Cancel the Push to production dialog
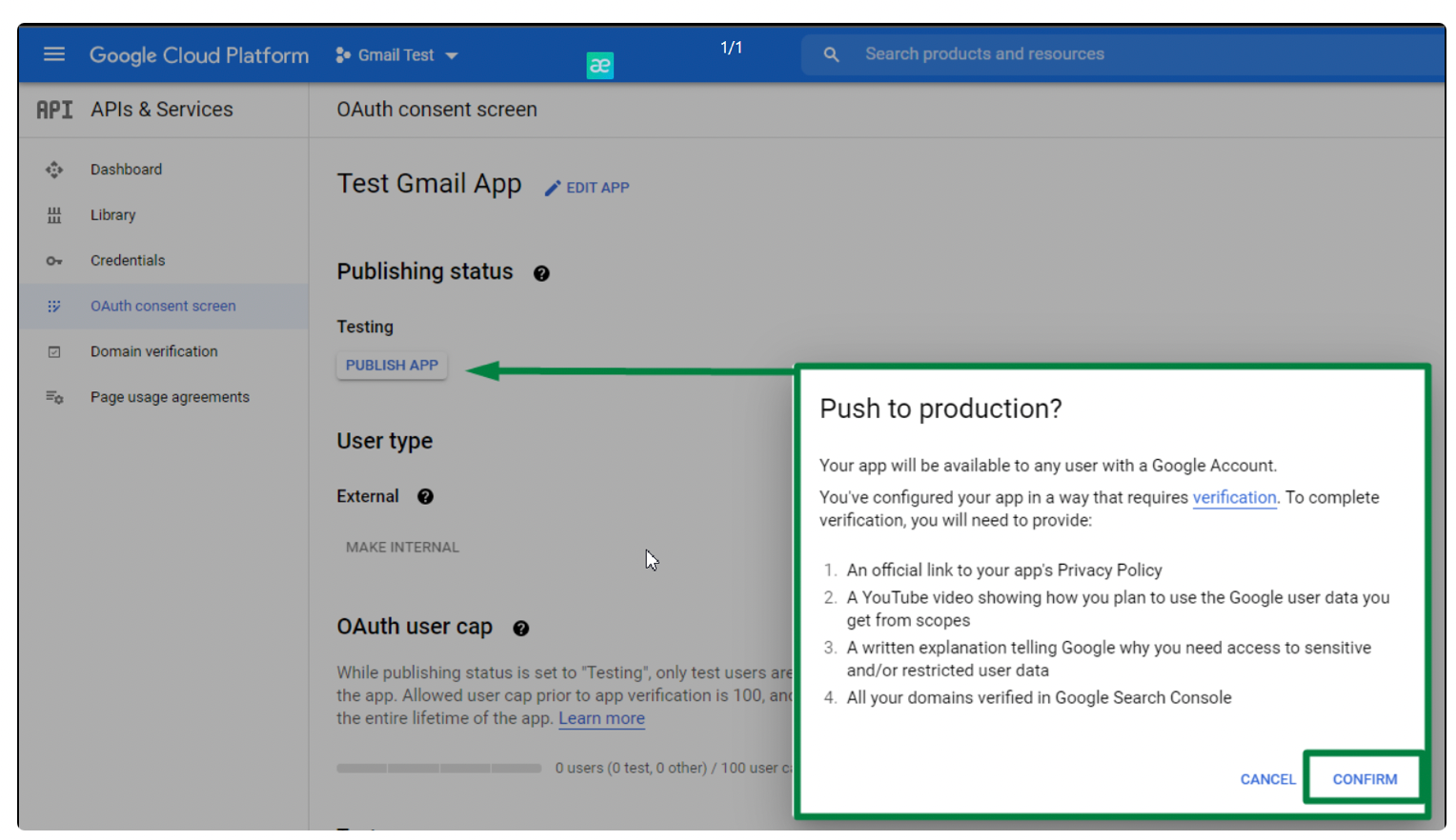This screenshot has width=1456, height=840. (1267, 779)
